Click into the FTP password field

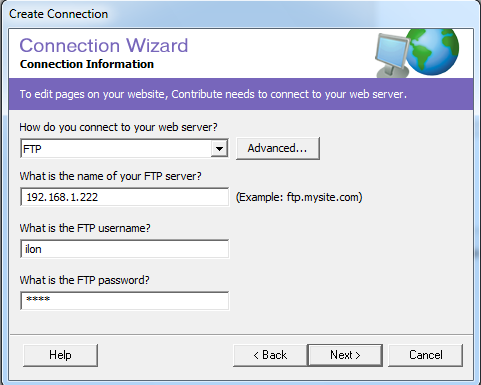(x=124, y=301)
